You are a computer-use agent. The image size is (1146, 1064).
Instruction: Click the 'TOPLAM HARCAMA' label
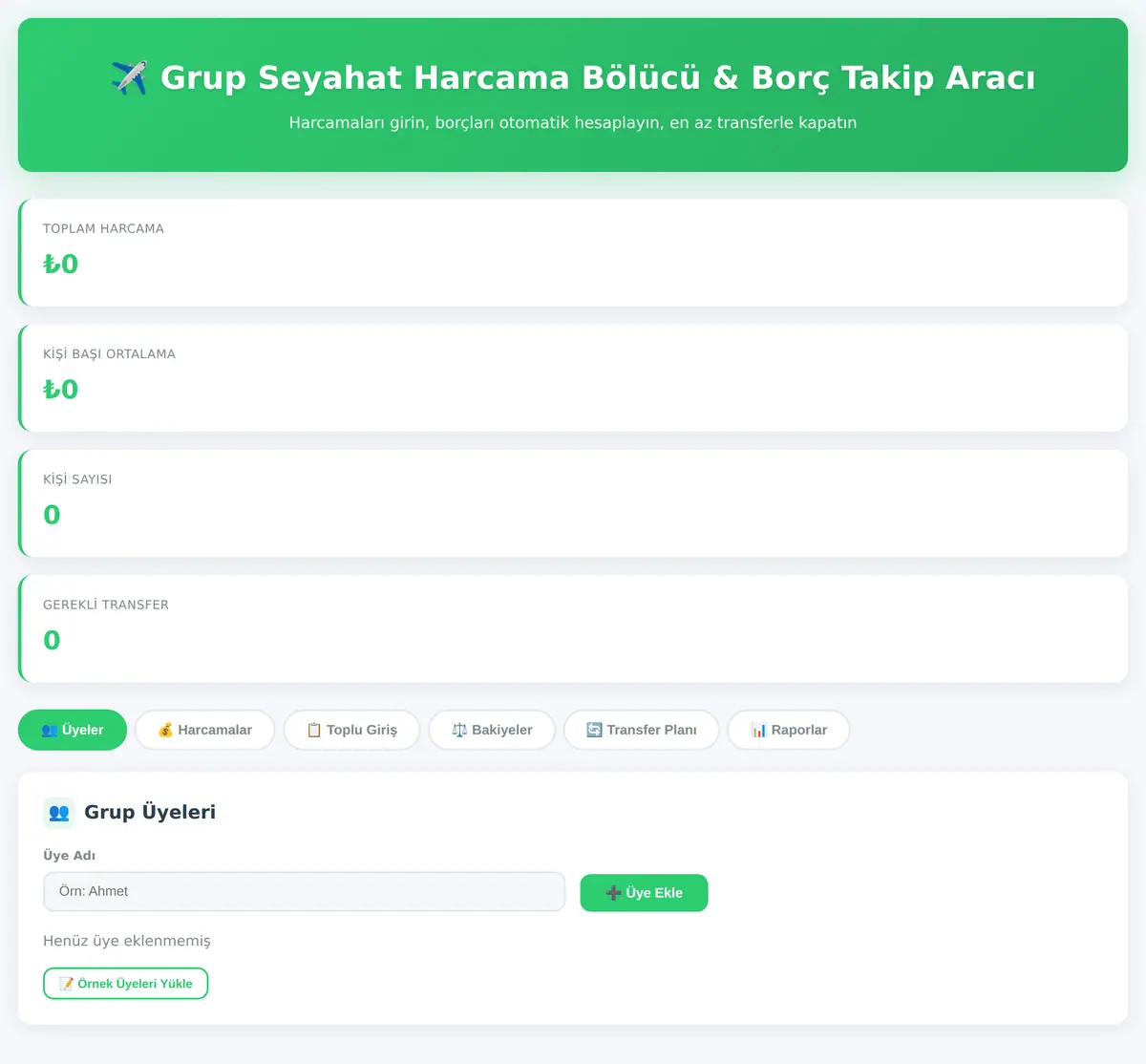coord(103,228)
